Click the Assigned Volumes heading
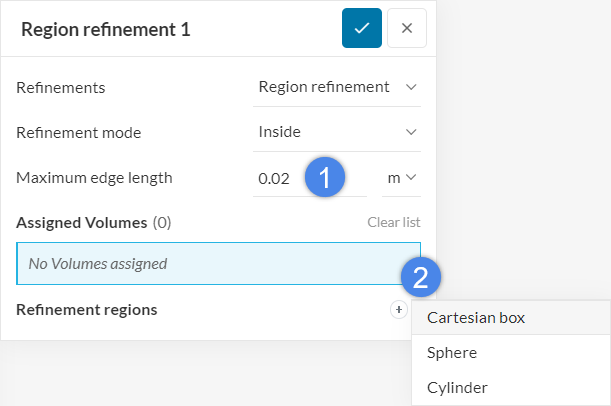This screenshot has width=611, height=406. pos(82,223)
